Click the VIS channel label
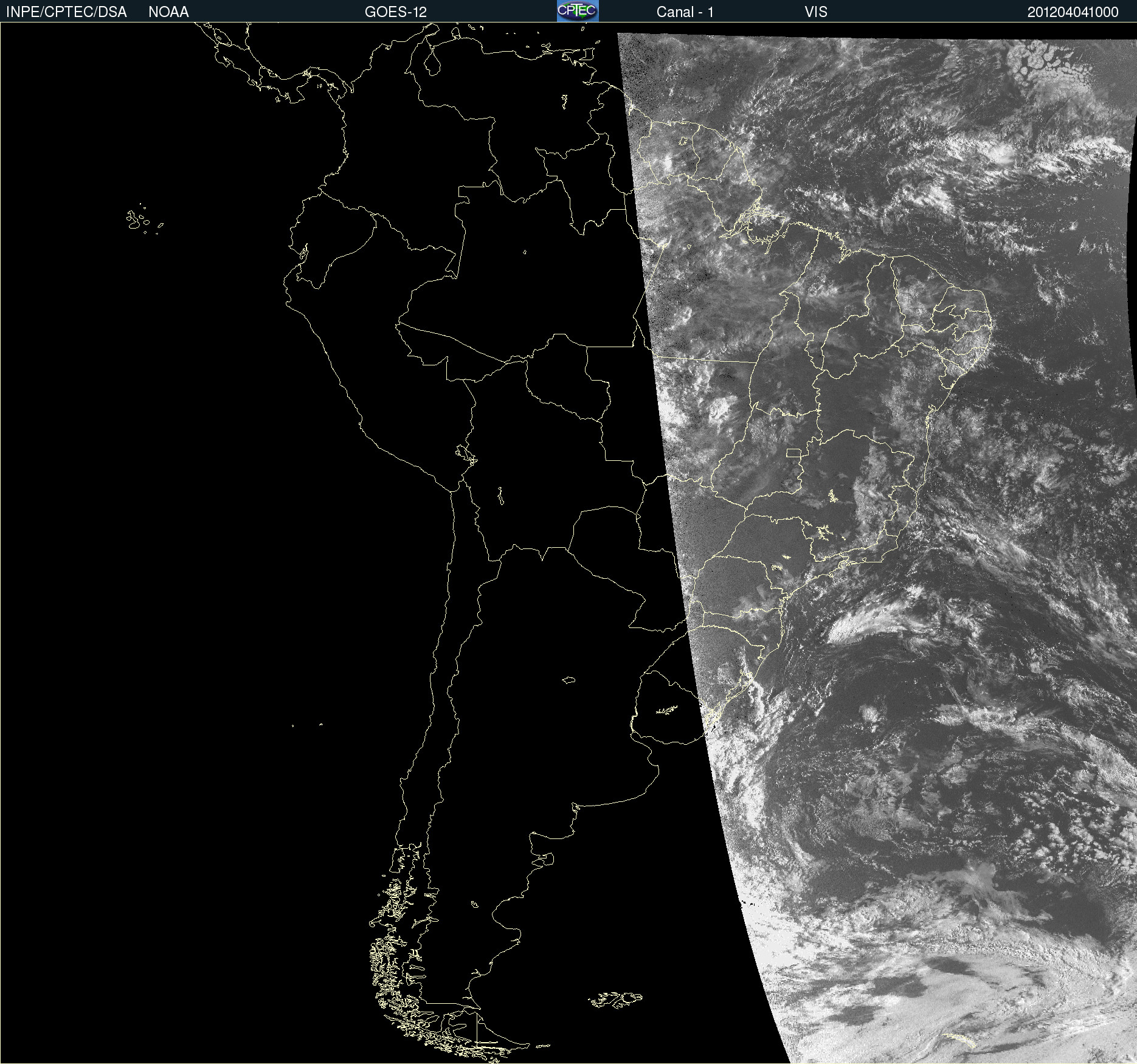This screenshot has width=1137, height=1064. click(816, 12)
